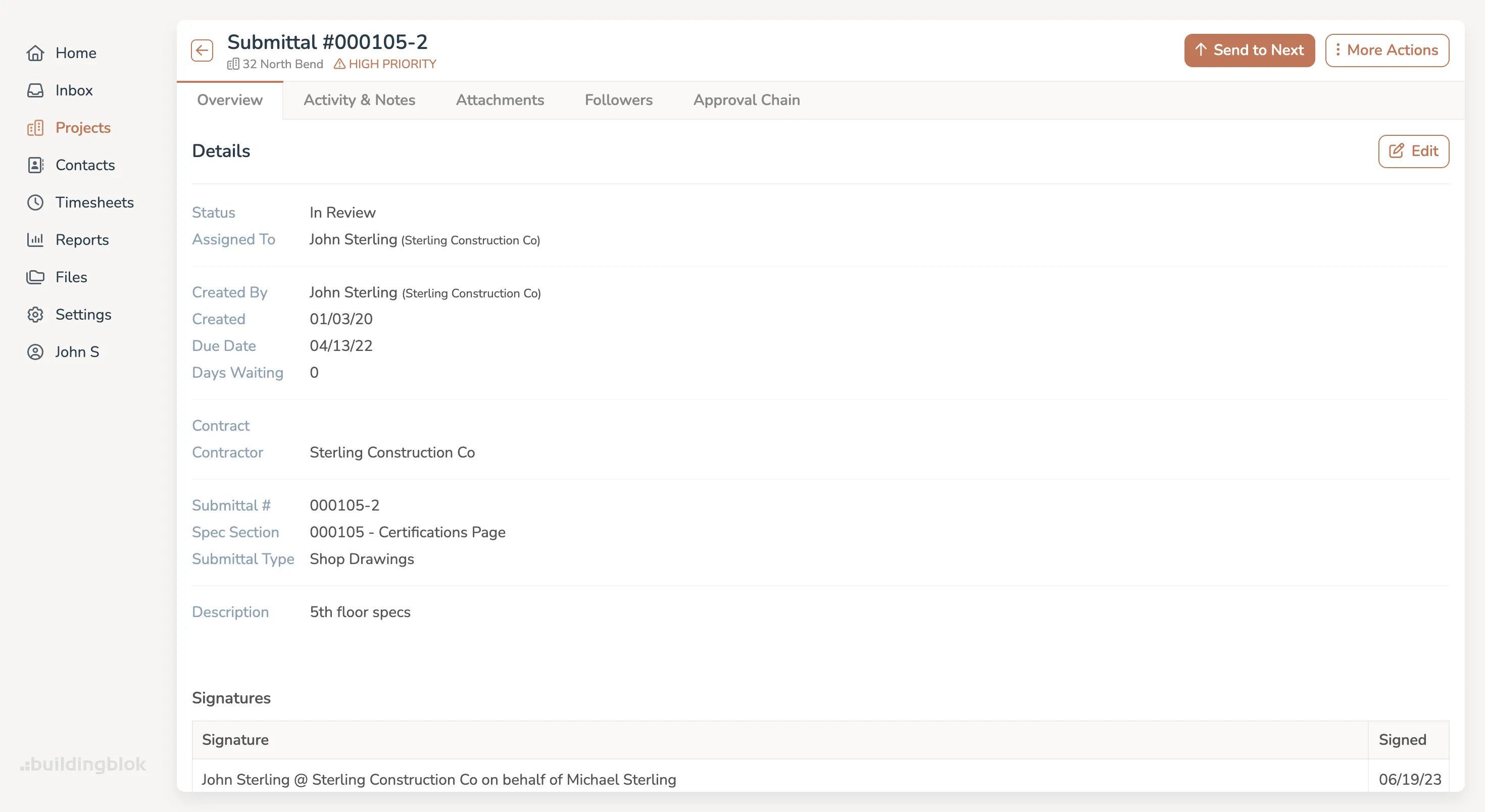Open the Home icon in sidebar

35,53
